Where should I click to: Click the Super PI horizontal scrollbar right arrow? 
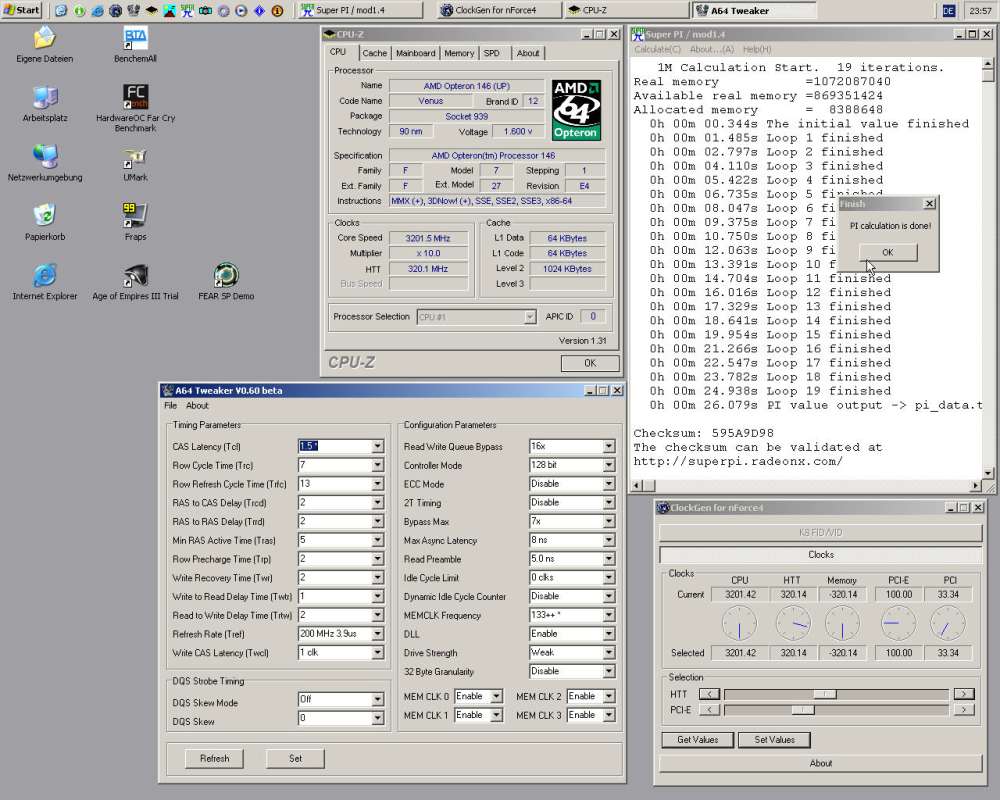pyautogui.click(x=975, y=486)
